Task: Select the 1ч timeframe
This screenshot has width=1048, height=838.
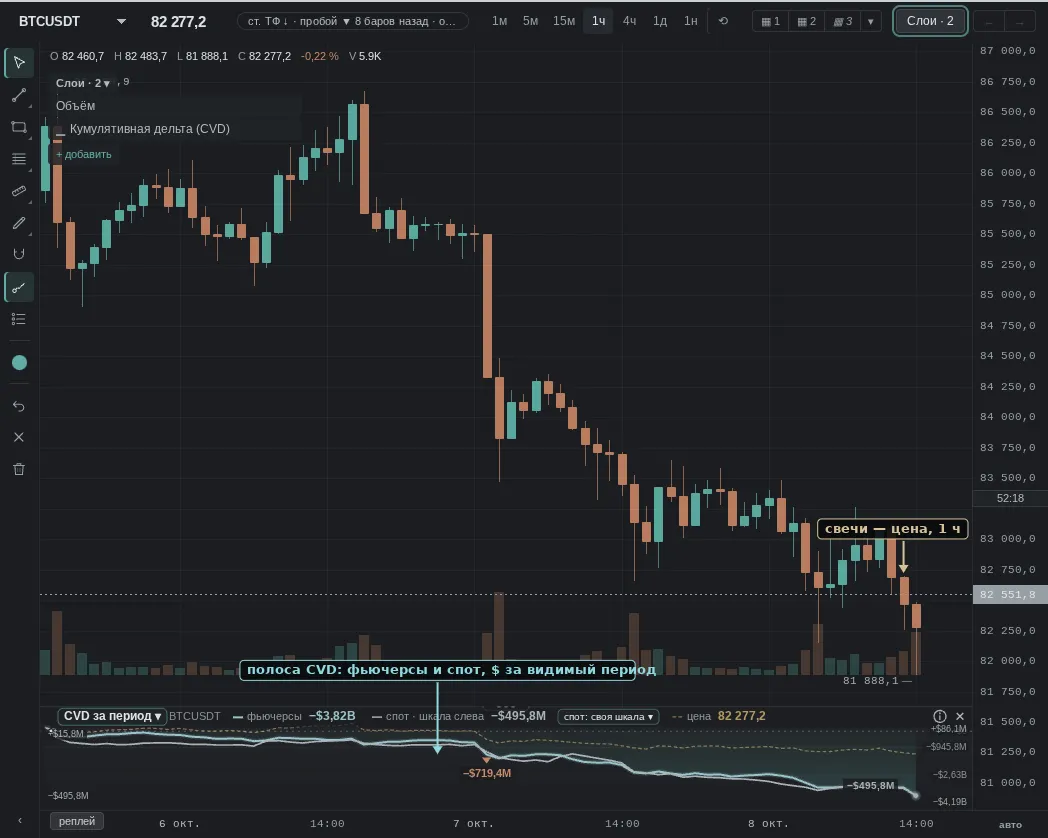Action: (x=598, y=21)
